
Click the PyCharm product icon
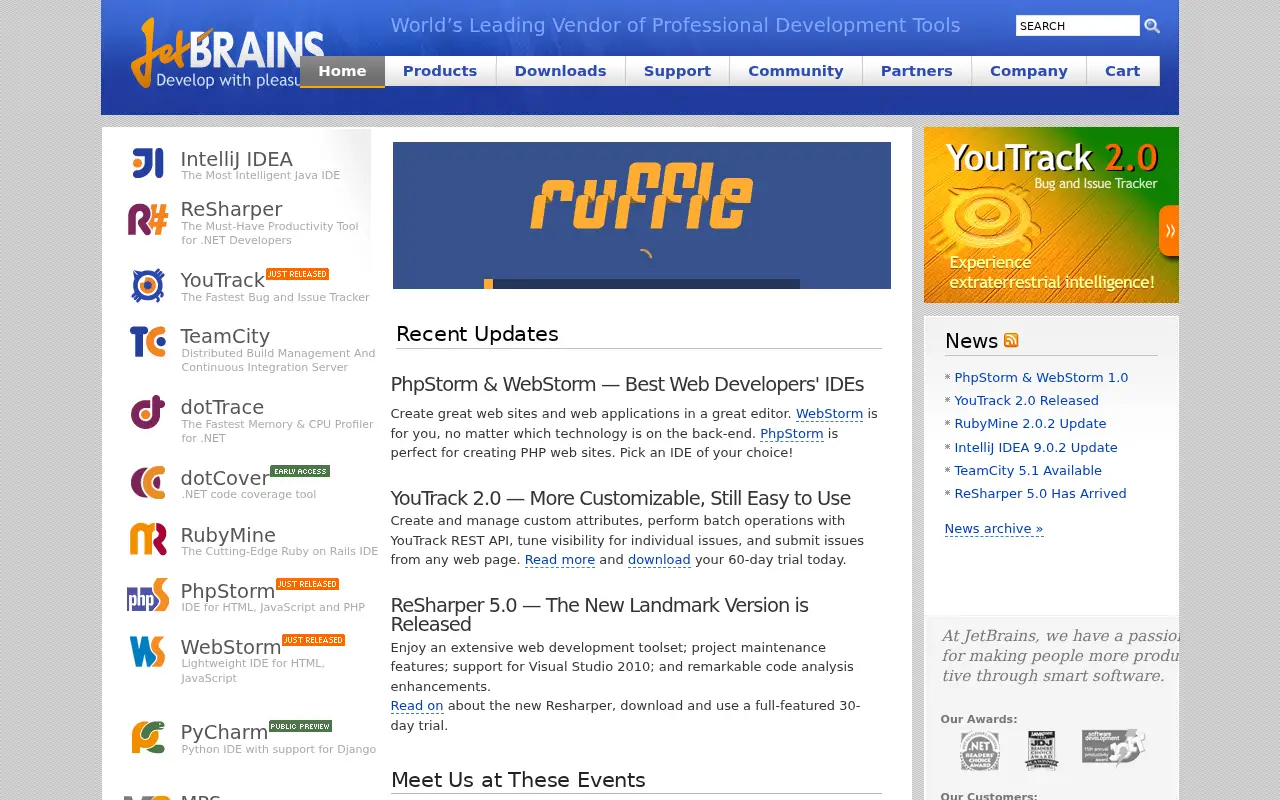[x=148, y=737]
